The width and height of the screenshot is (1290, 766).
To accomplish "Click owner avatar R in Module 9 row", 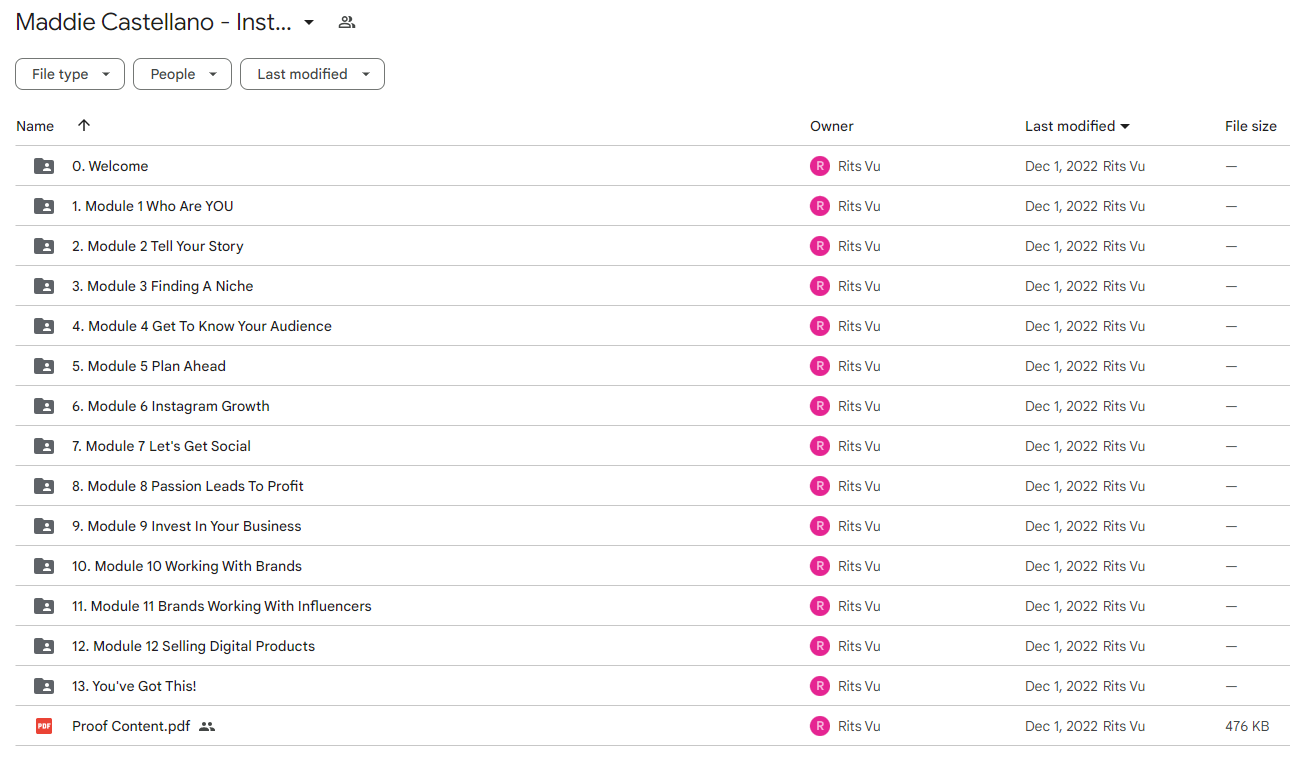I will 820,526.
